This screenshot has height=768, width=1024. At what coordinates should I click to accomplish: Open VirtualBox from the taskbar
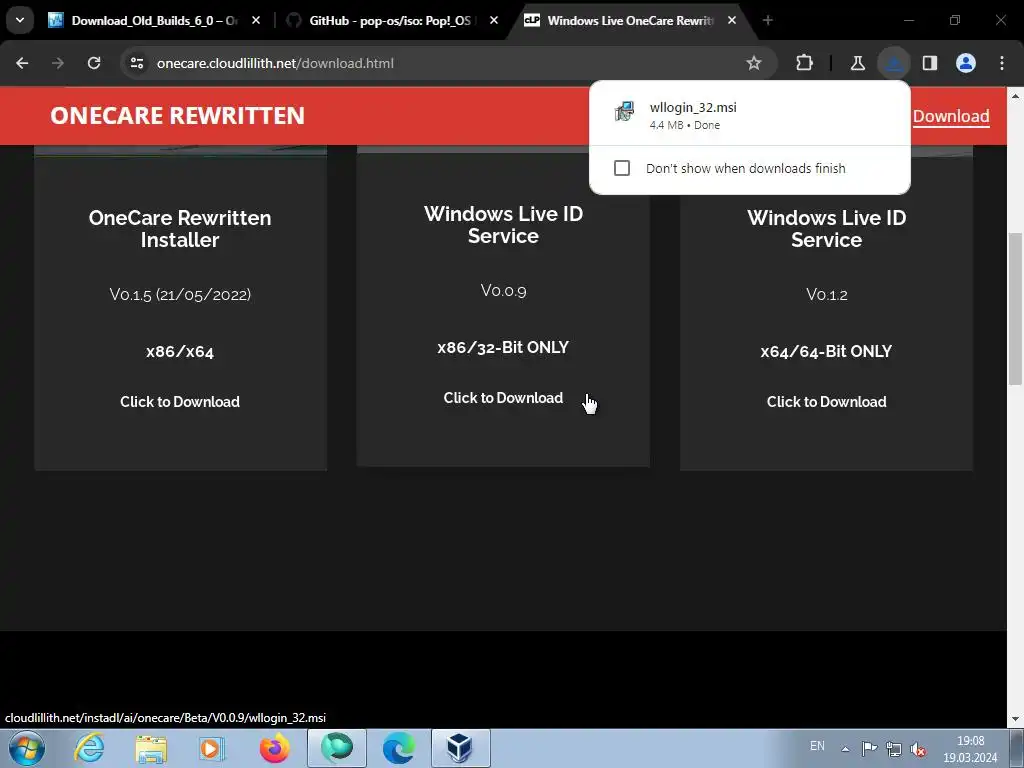pos(460,748)
